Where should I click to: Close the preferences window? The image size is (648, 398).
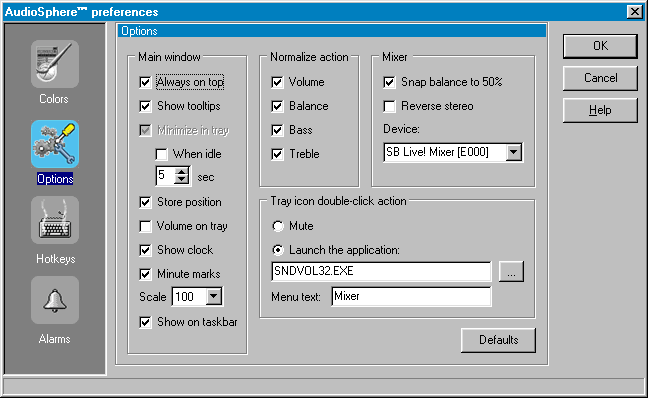[634, 12]
